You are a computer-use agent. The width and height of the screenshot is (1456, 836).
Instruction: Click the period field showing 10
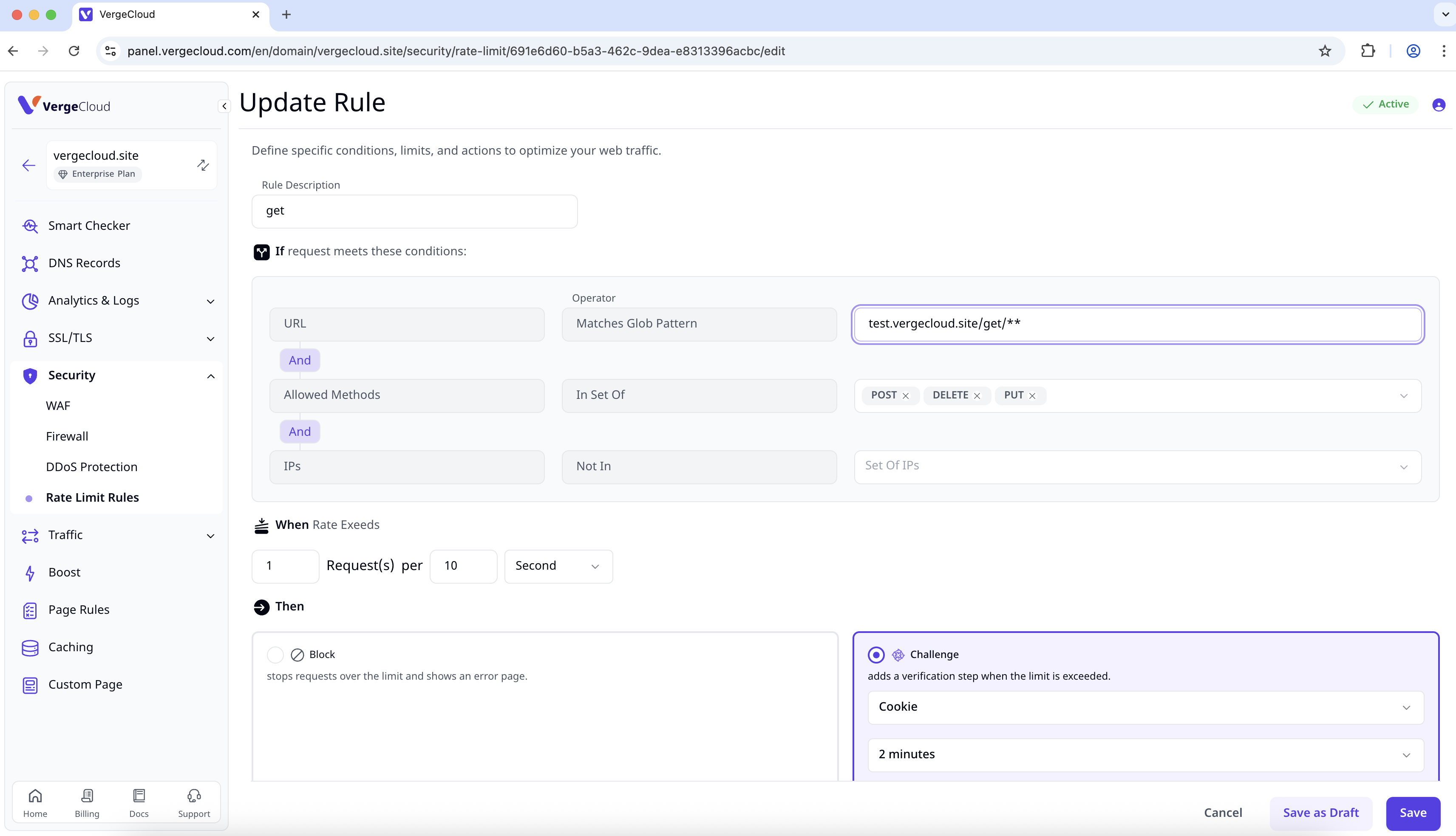[463, 567]
